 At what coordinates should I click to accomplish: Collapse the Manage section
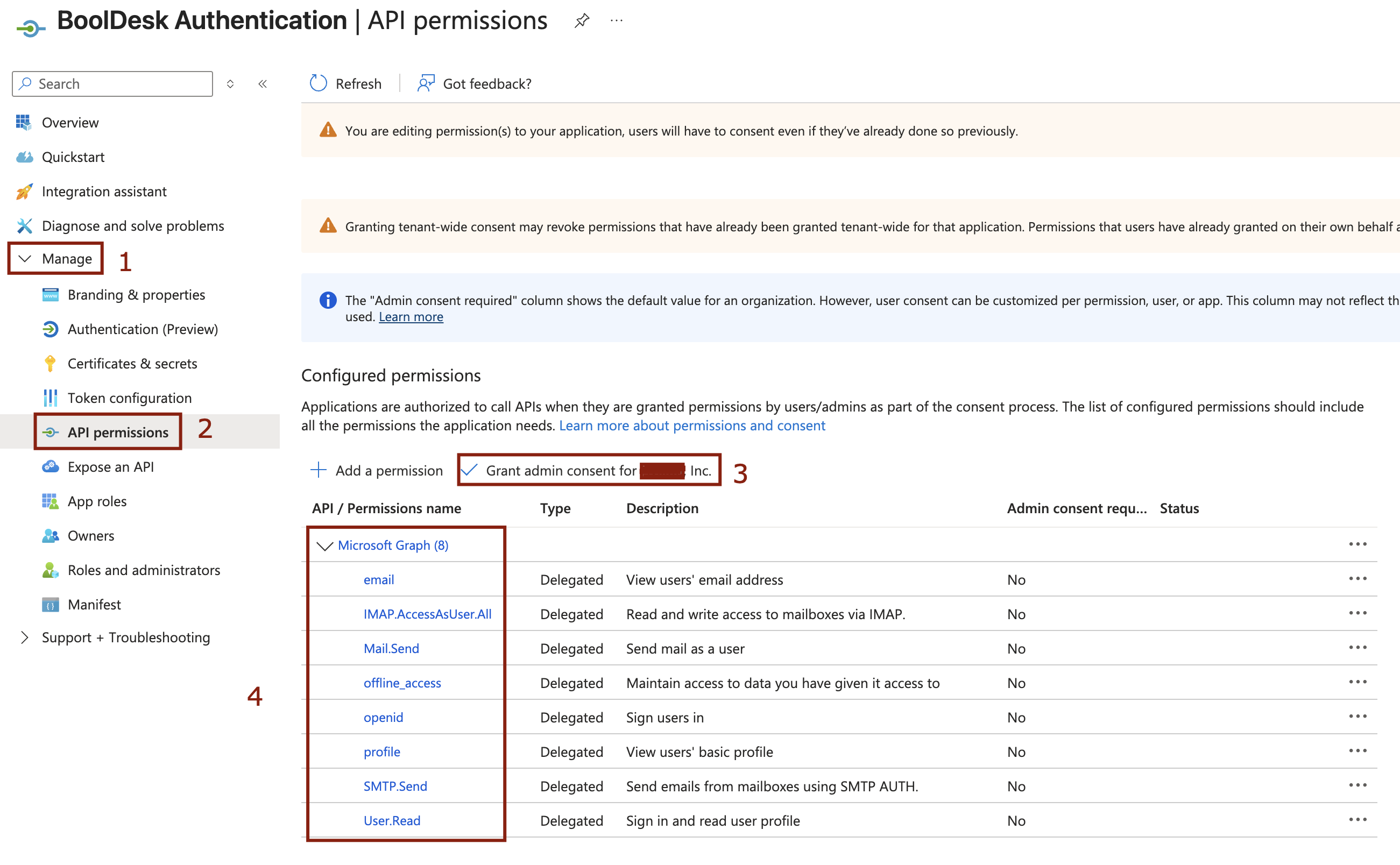coord(25,259)
